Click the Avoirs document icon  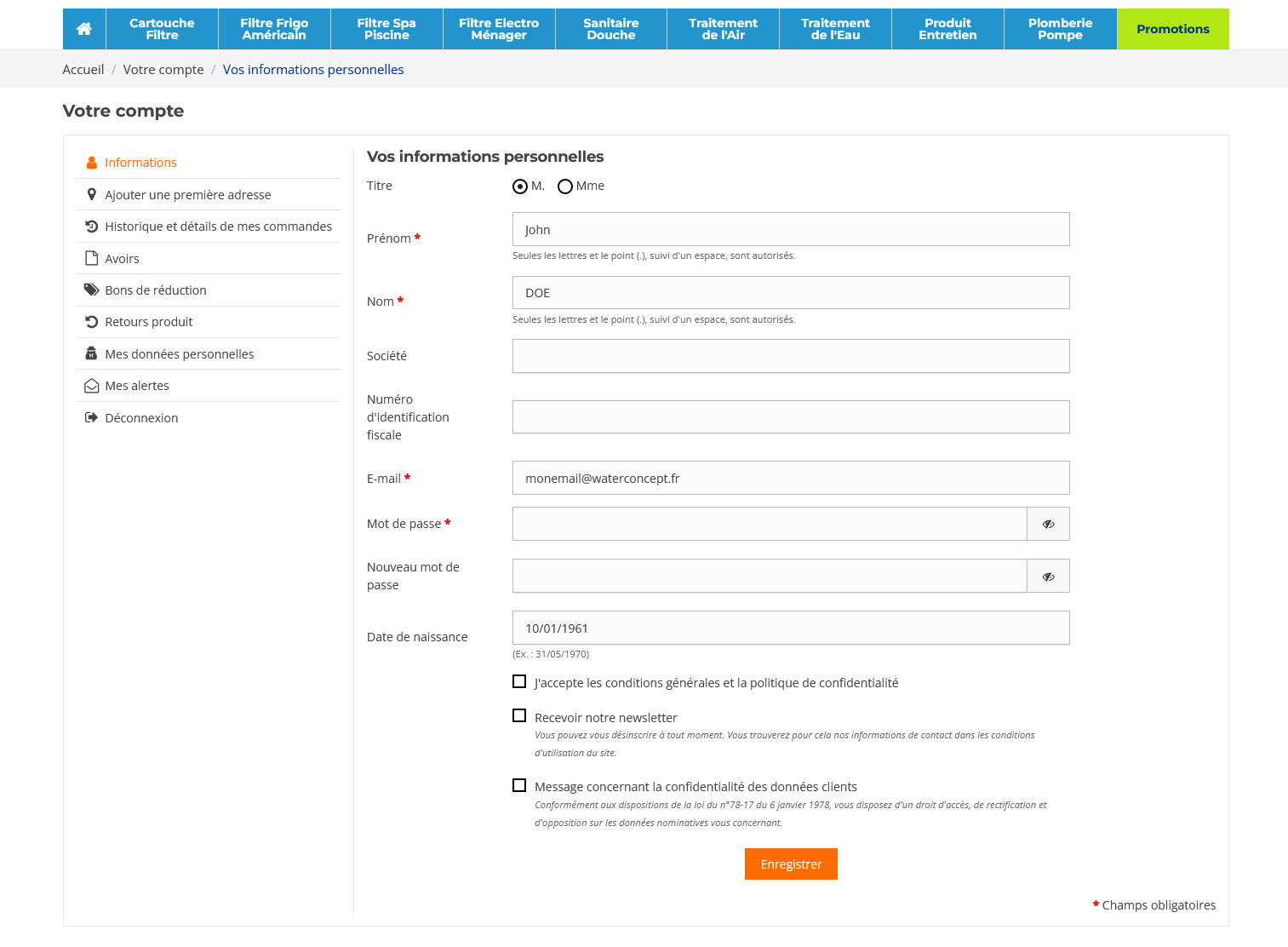point(92,259)
